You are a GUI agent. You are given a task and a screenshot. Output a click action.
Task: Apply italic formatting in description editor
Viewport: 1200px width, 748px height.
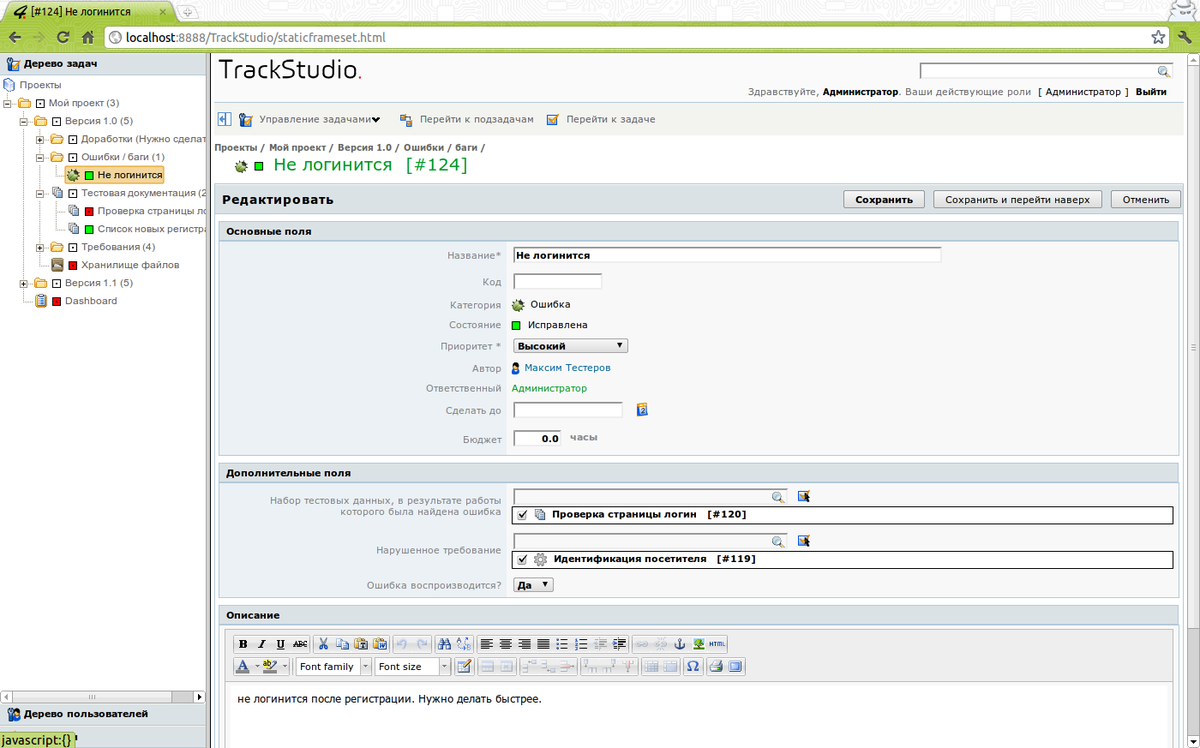click(262, 644)
